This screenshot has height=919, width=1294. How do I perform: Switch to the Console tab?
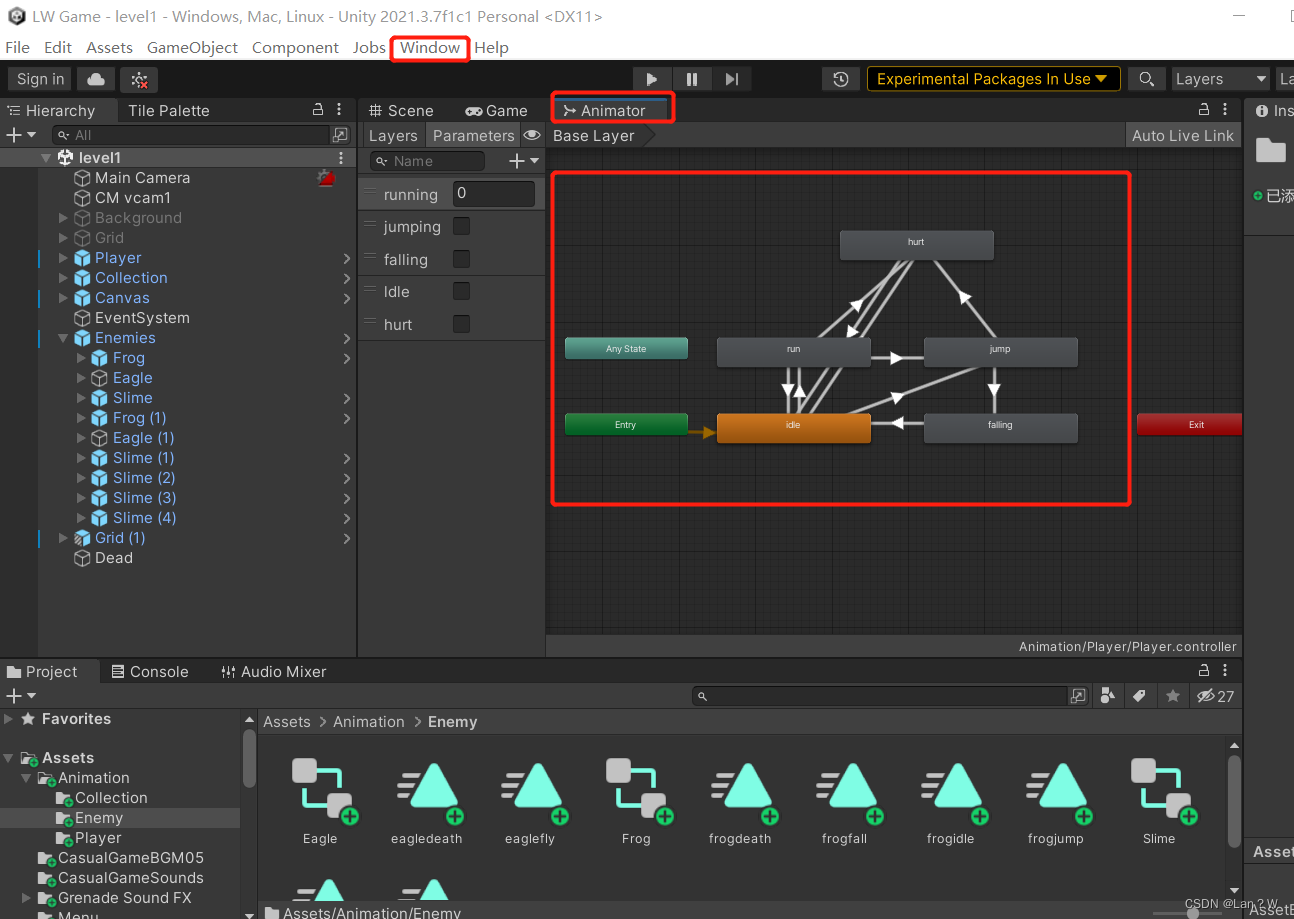(x=149, y=671)
